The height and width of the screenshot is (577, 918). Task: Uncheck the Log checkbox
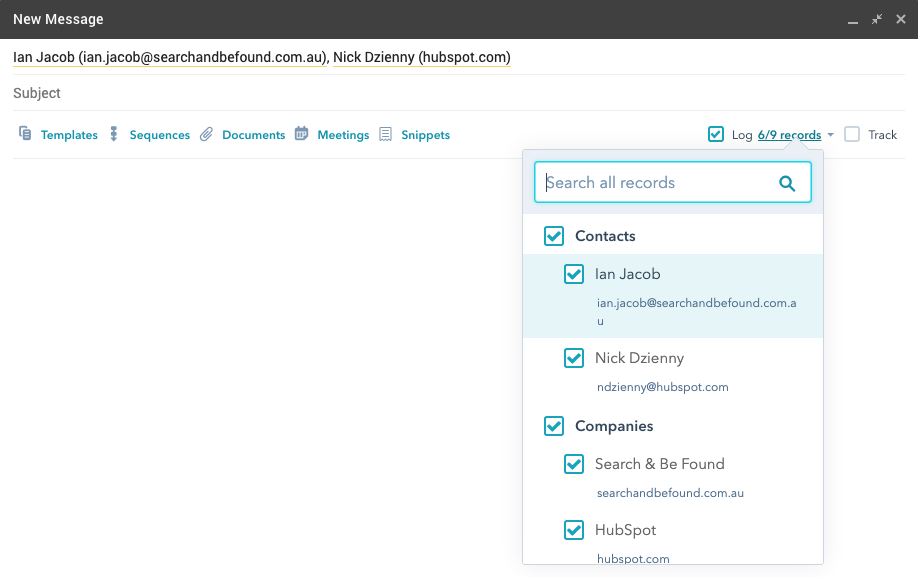[x=715, y=134]
